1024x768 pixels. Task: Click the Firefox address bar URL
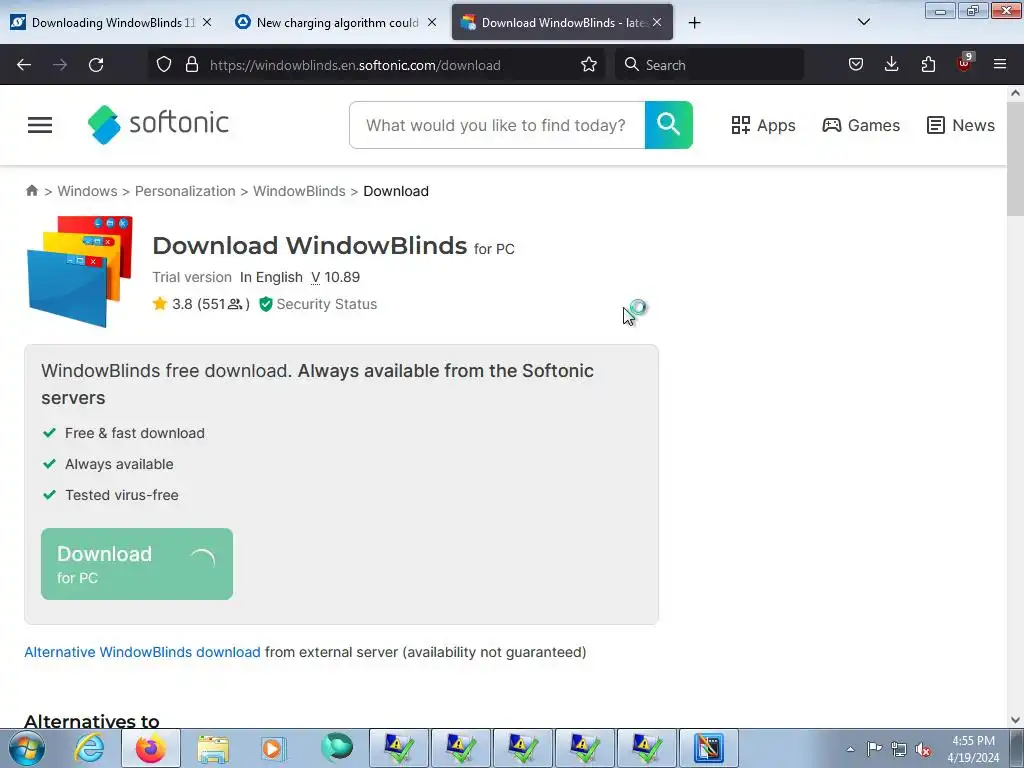click(355, 65)
